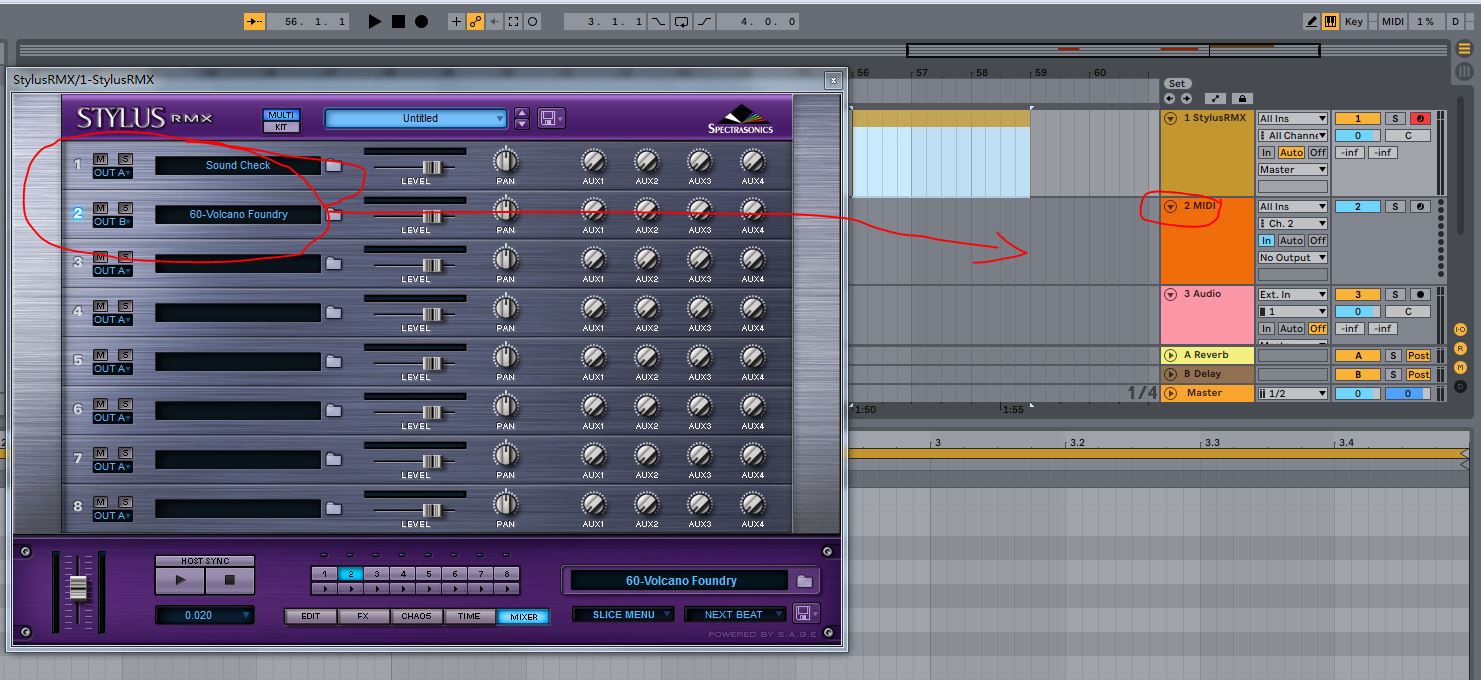Switch to the FX page in Stylus RMX

click(x=363, y=616)
